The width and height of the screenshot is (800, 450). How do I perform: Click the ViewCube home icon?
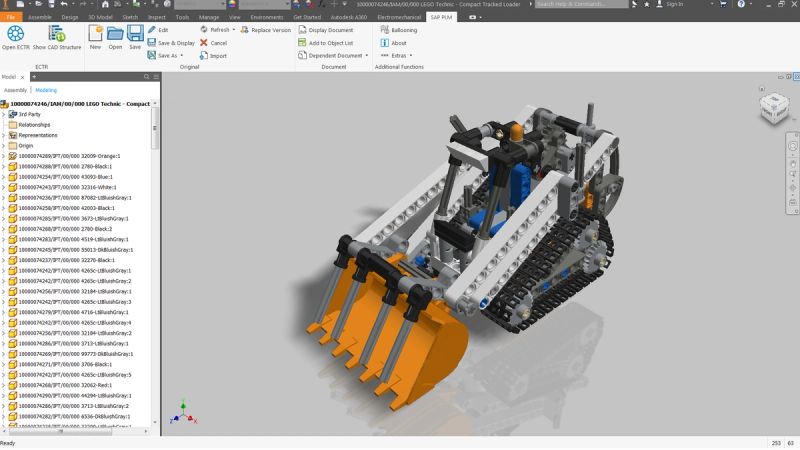tap(762, 89)
